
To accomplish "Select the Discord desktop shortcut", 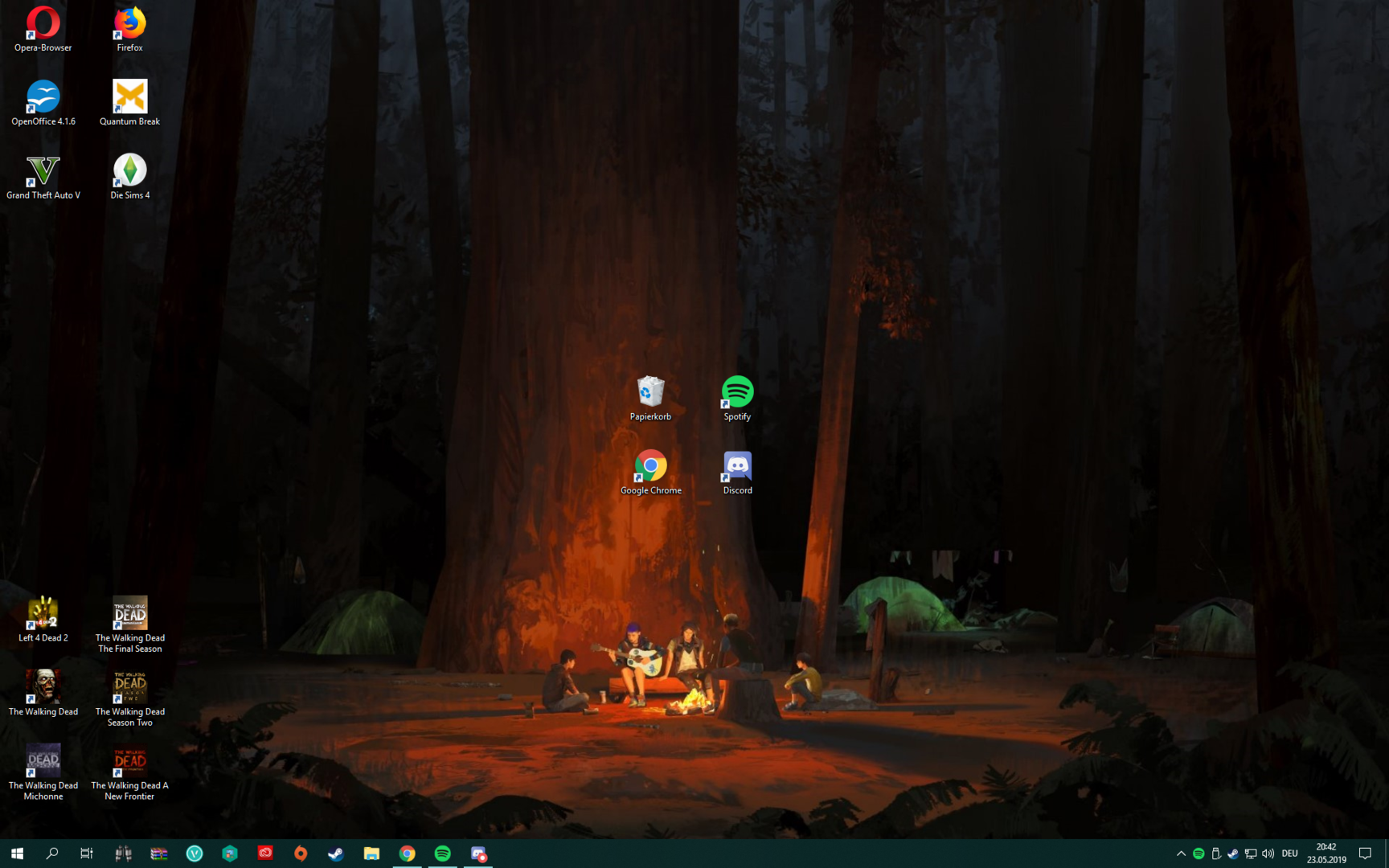I will coord(737,472).
